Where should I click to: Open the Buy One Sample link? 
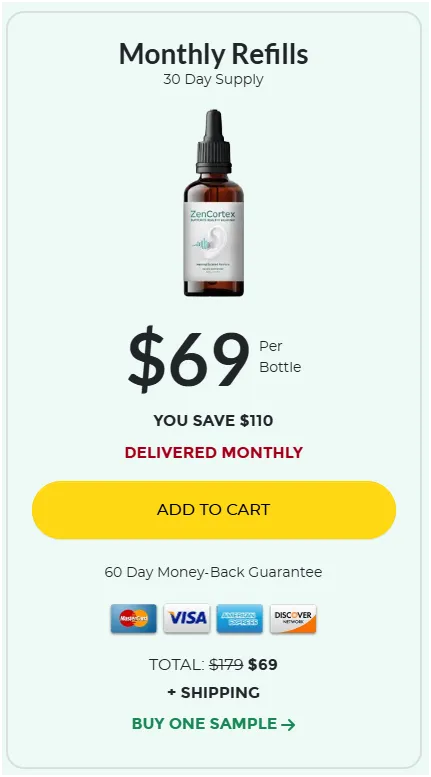(214, 723)
